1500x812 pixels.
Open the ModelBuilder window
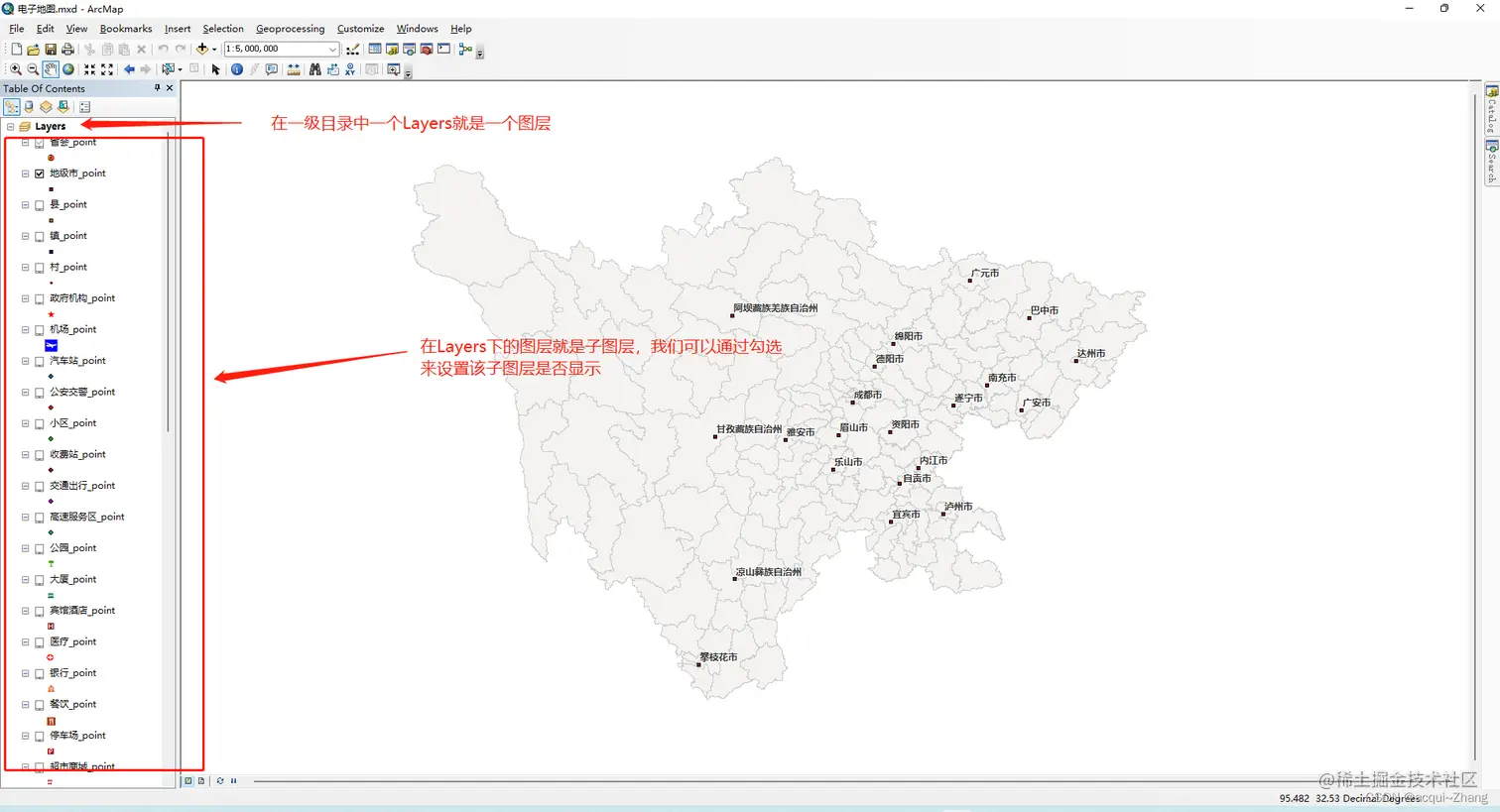464,49
